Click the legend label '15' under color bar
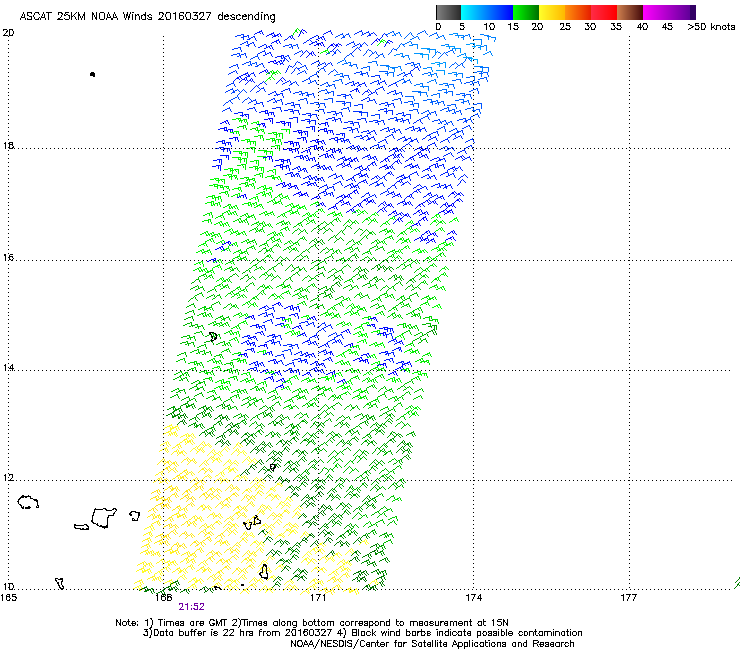 pos(513,27)
